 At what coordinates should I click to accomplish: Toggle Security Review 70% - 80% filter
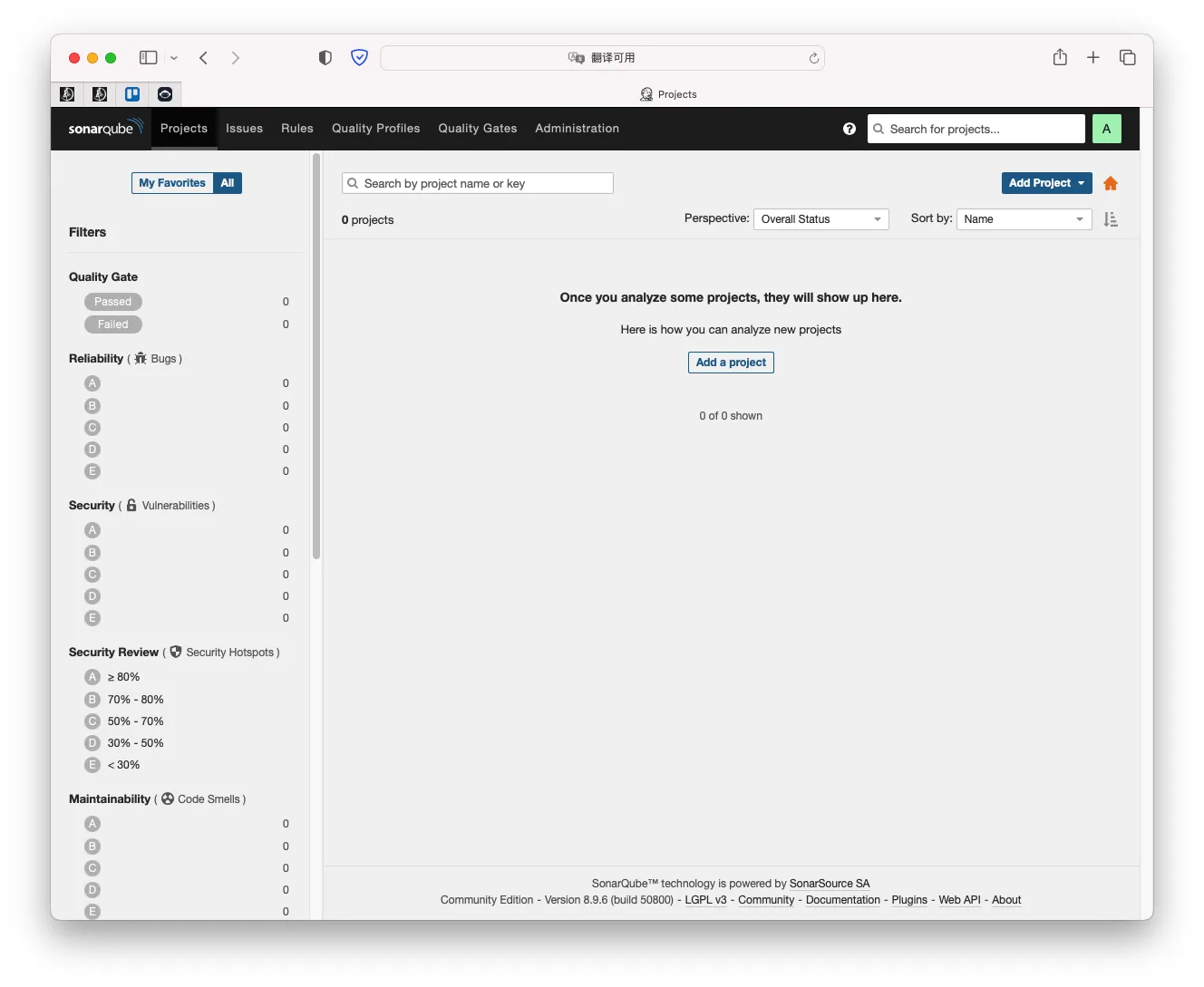point(124,700)
